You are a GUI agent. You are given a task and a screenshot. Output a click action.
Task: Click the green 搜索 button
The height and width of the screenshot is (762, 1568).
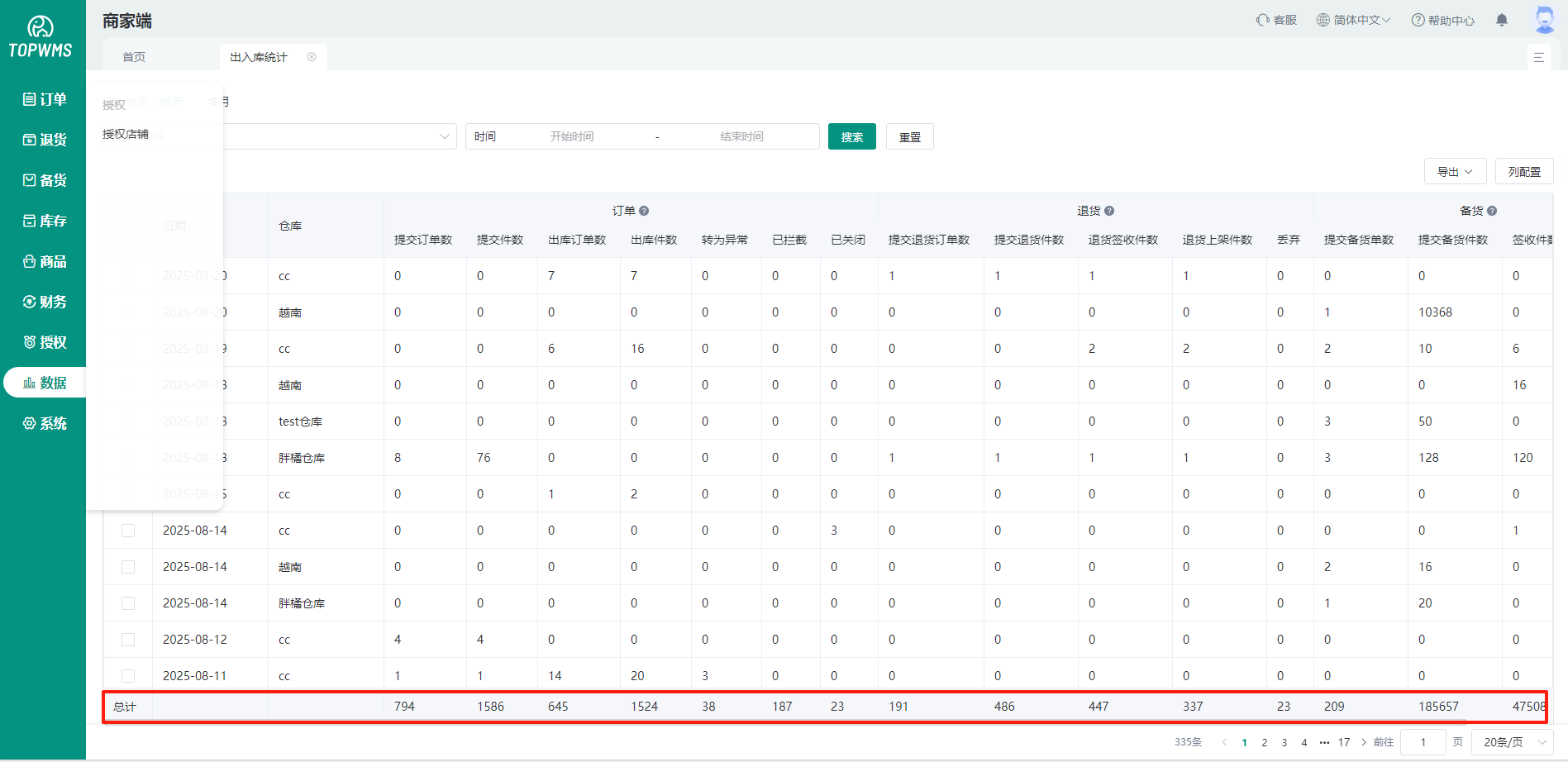pyautogui.click(x=851, y=137)
